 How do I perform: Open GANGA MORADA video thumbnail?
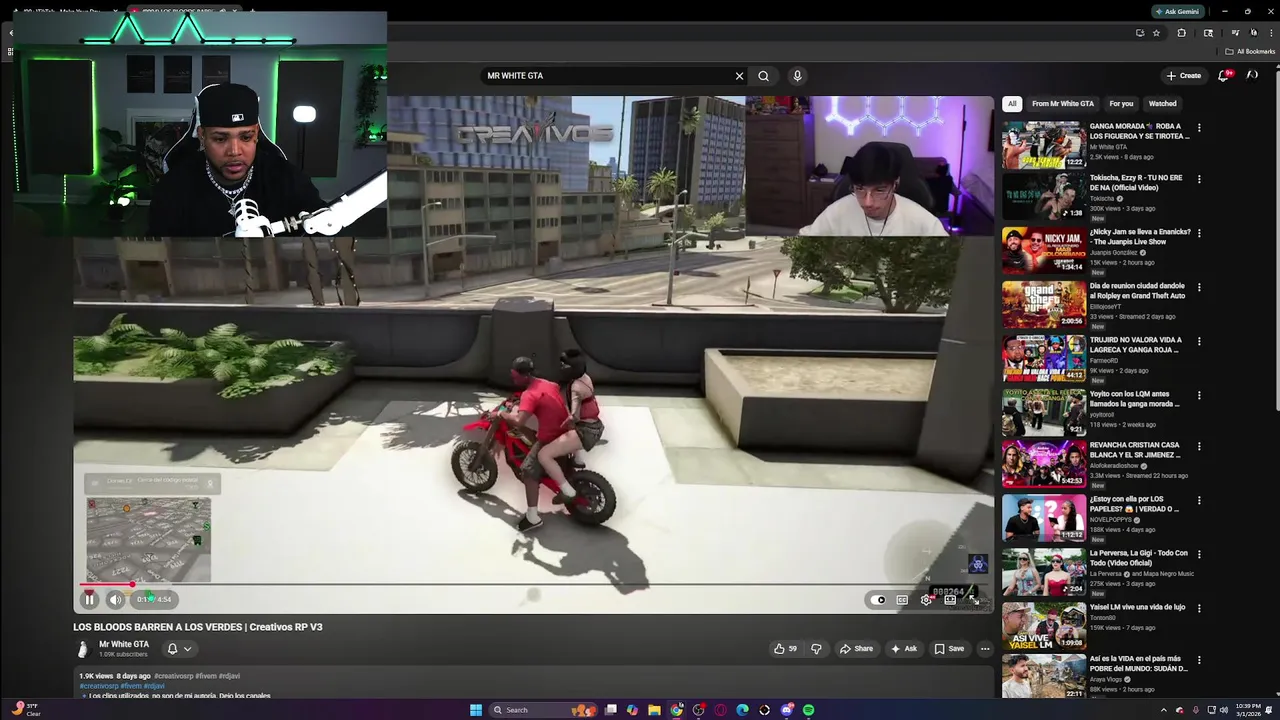point(1044,145)
